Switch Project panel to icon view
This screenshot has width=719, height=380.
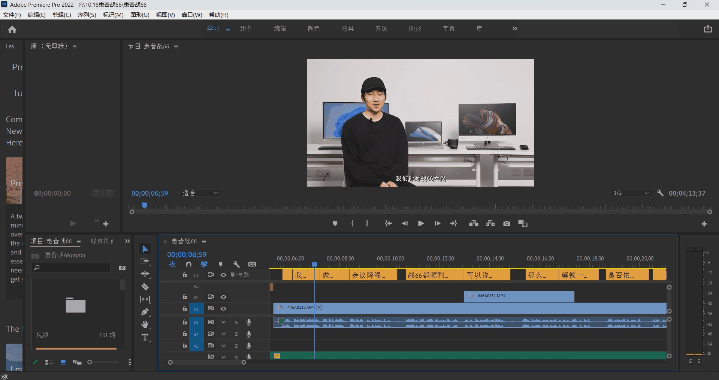(x=63, y=362)
